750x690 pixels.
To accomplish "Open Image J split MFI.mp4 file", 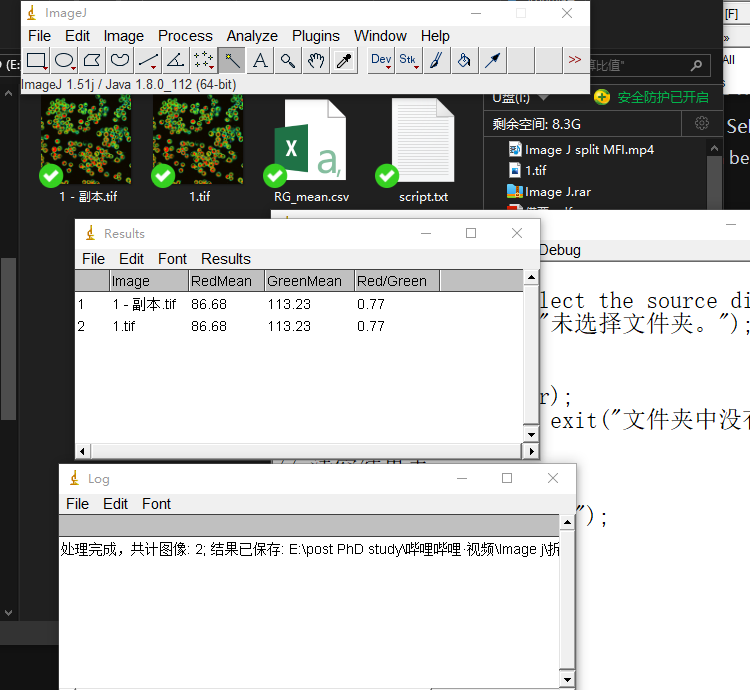I will tap(589, 150).
